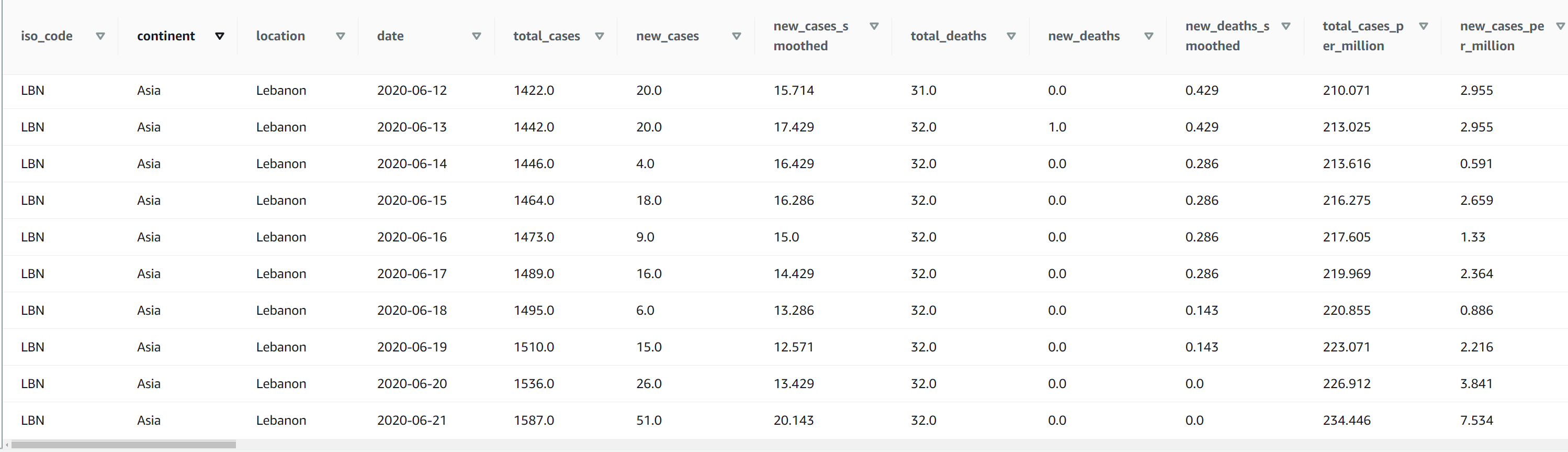Open the new_deaths column filter arrow
The height and width of the screenshot is (452, 1568).
[1148, 36]
